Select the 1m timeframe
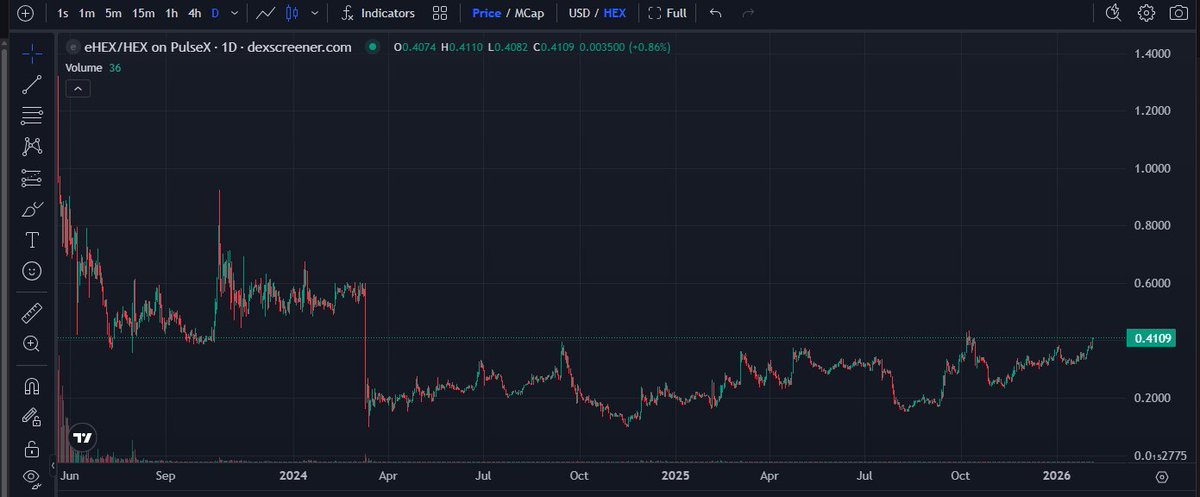 tap(88, 14)
